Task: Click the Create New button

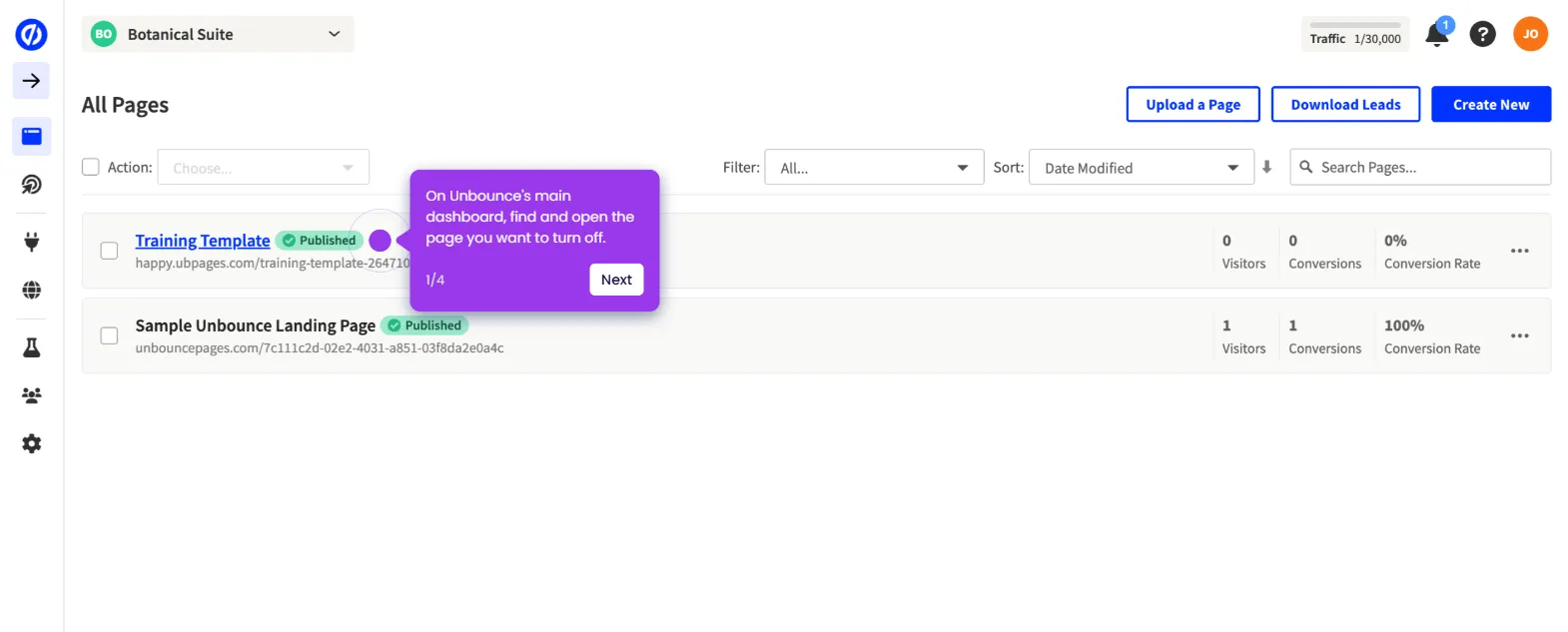Action: point(1490,104)
